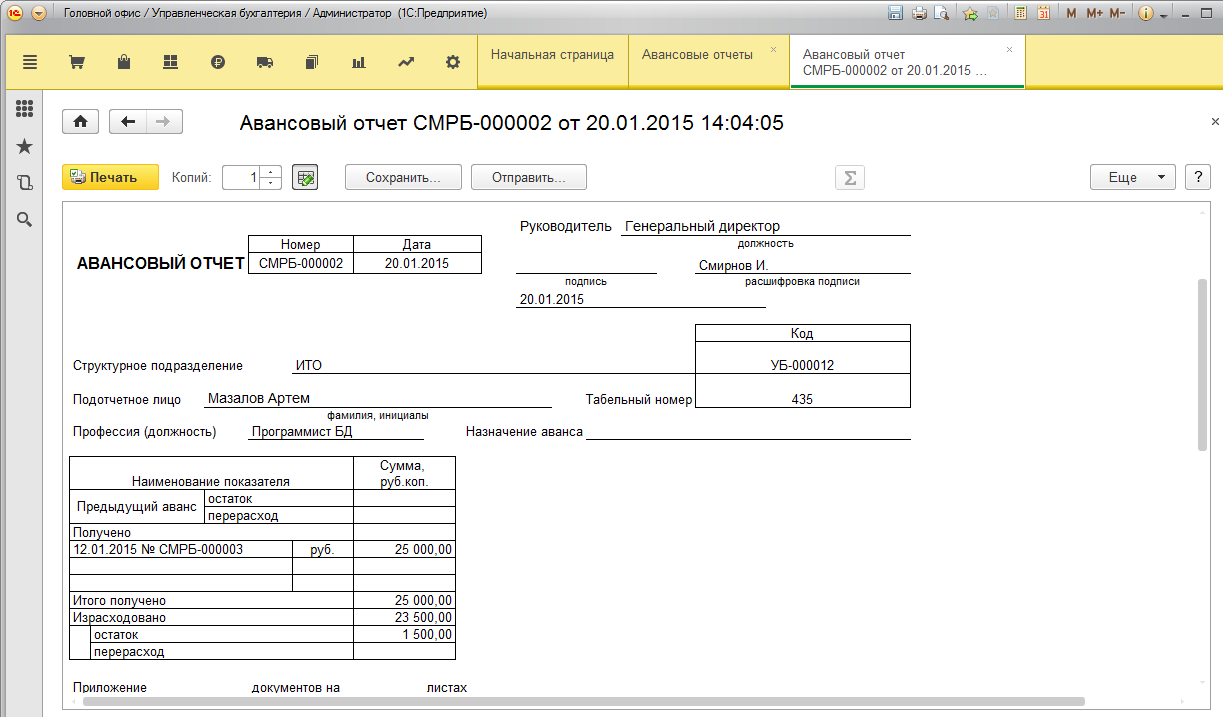Click the M memory button

tap(1071, 13)
